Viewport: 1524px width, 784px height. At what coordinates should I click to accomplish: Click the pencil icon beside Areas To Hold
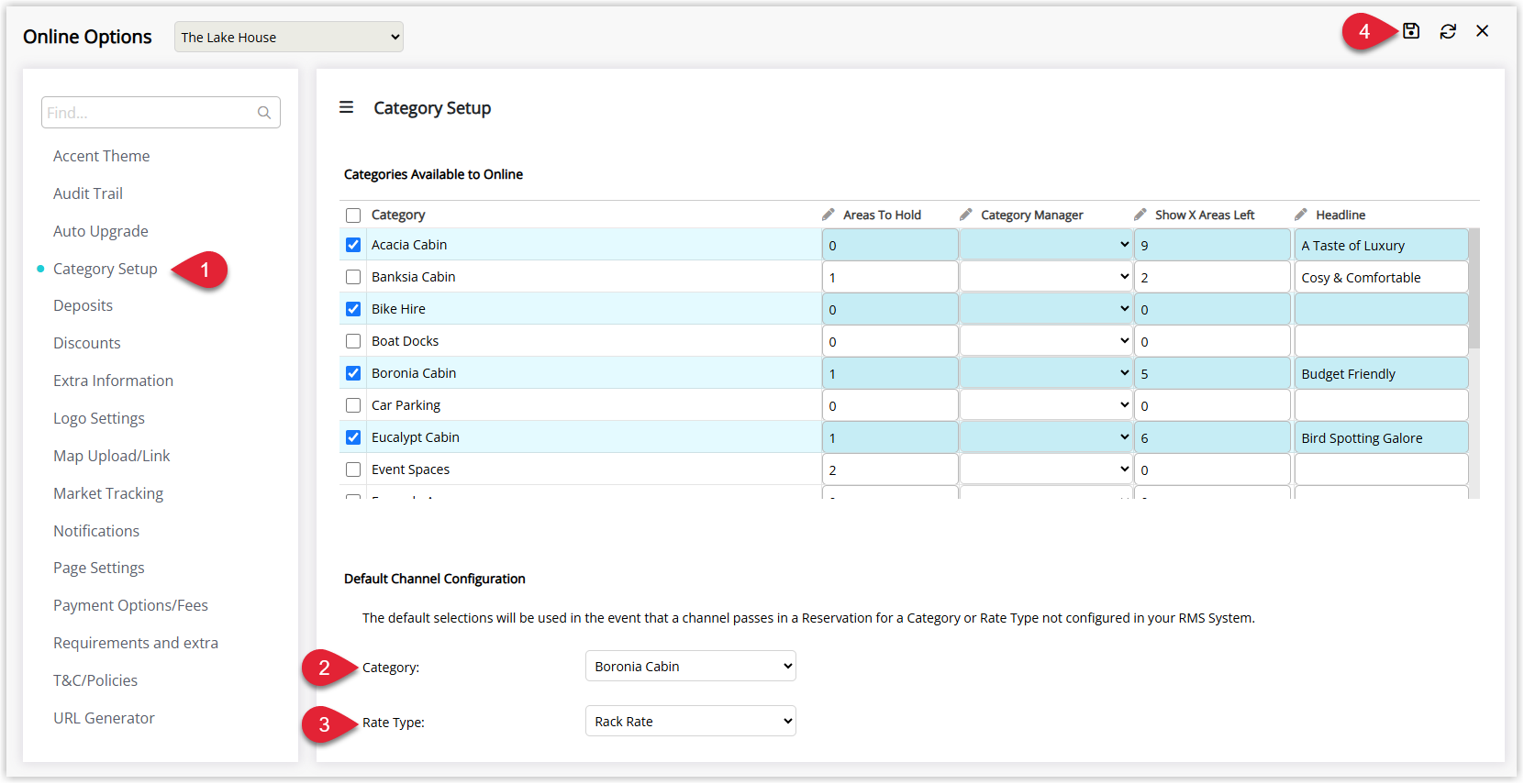coord(828,215)
